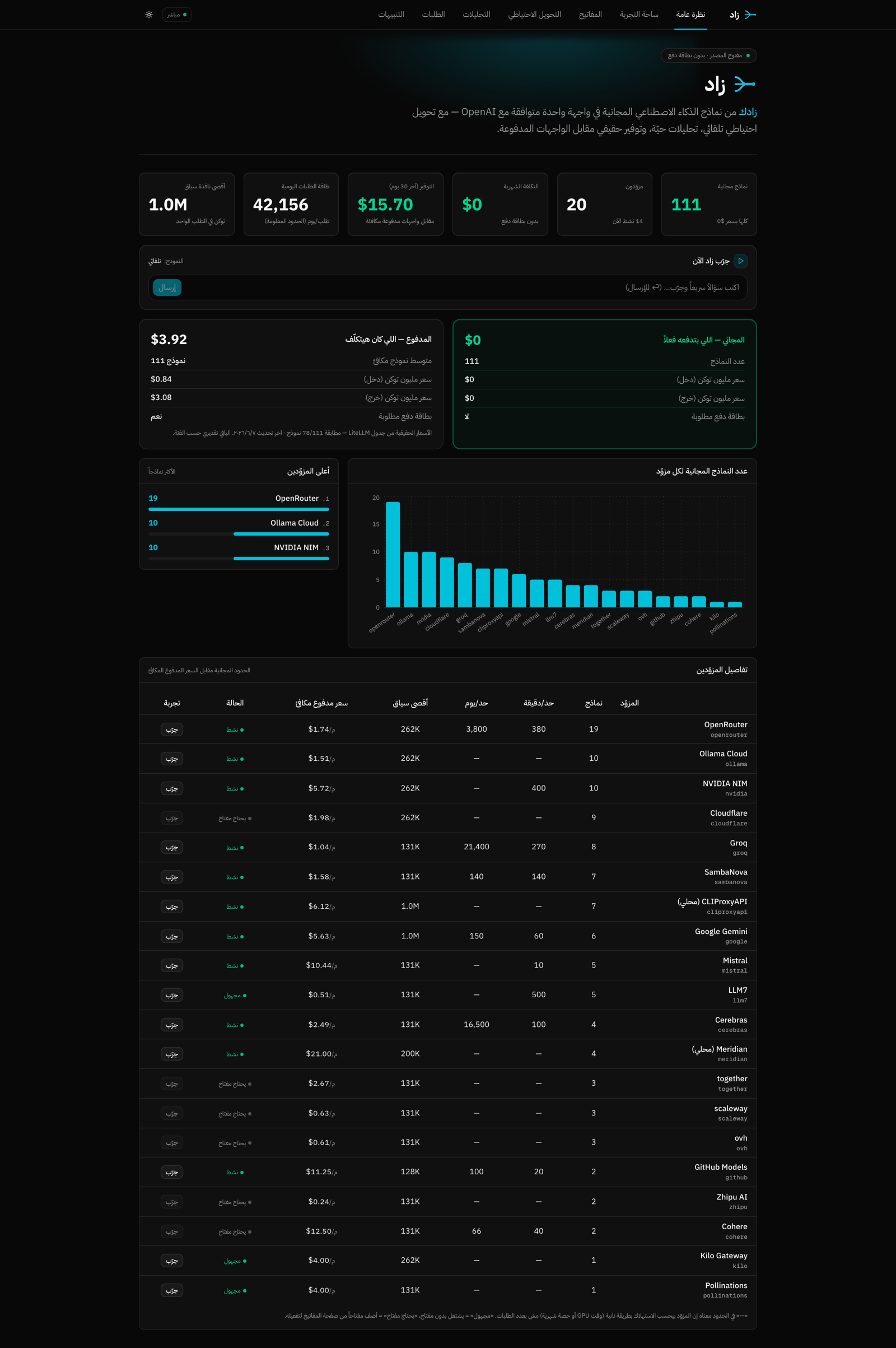The height and width of the screenshot is (1348, 896).
Task: Click Ollama Cloud progress bar in top providers
Action: point(239,534)
